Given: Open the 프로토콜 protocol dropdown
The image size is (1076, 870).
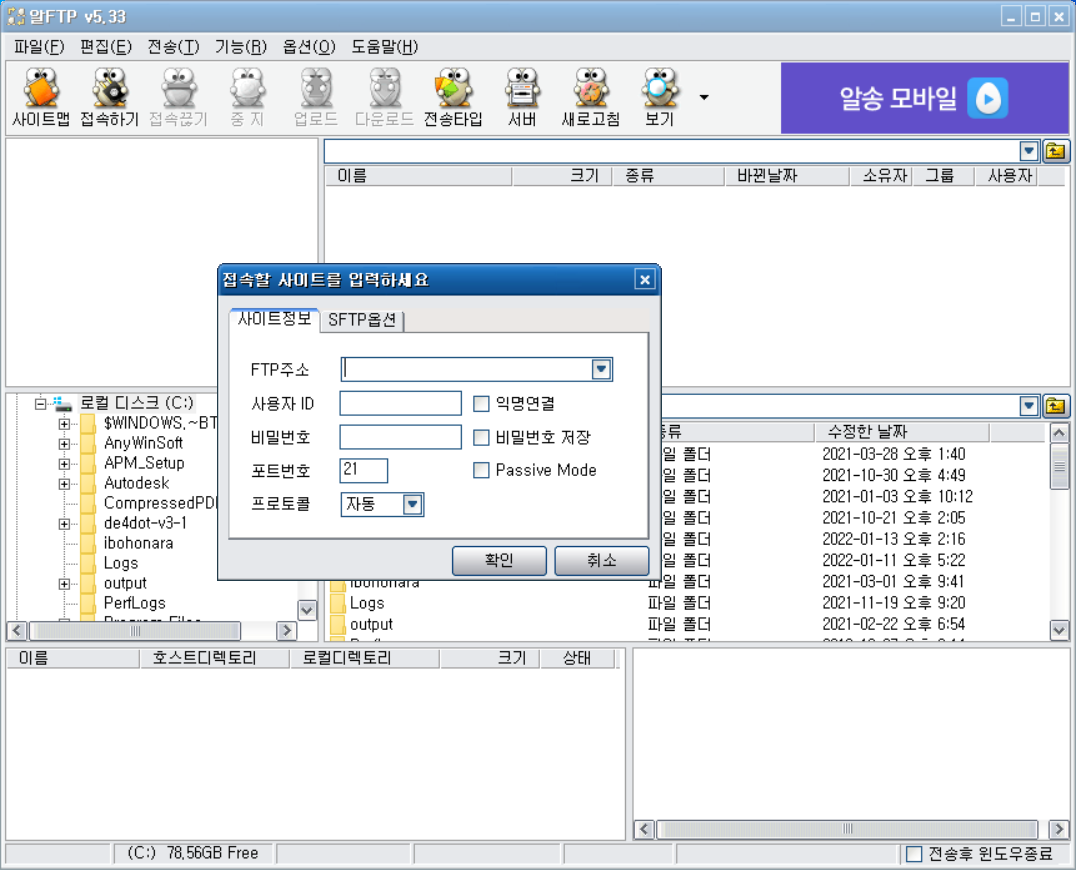Looking at the screenshot, I should coord(412,504).
